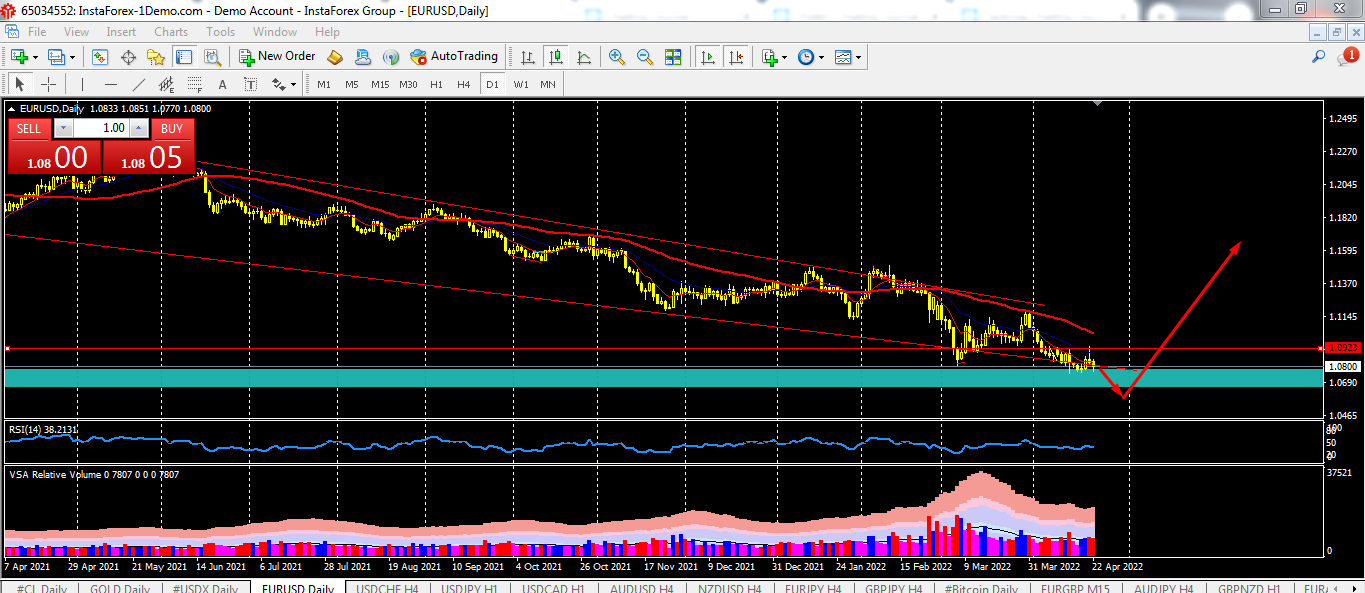Open the MetaEditor book icon
Viewport: 1365px width, 593px height.
click(x=335, y=57)
